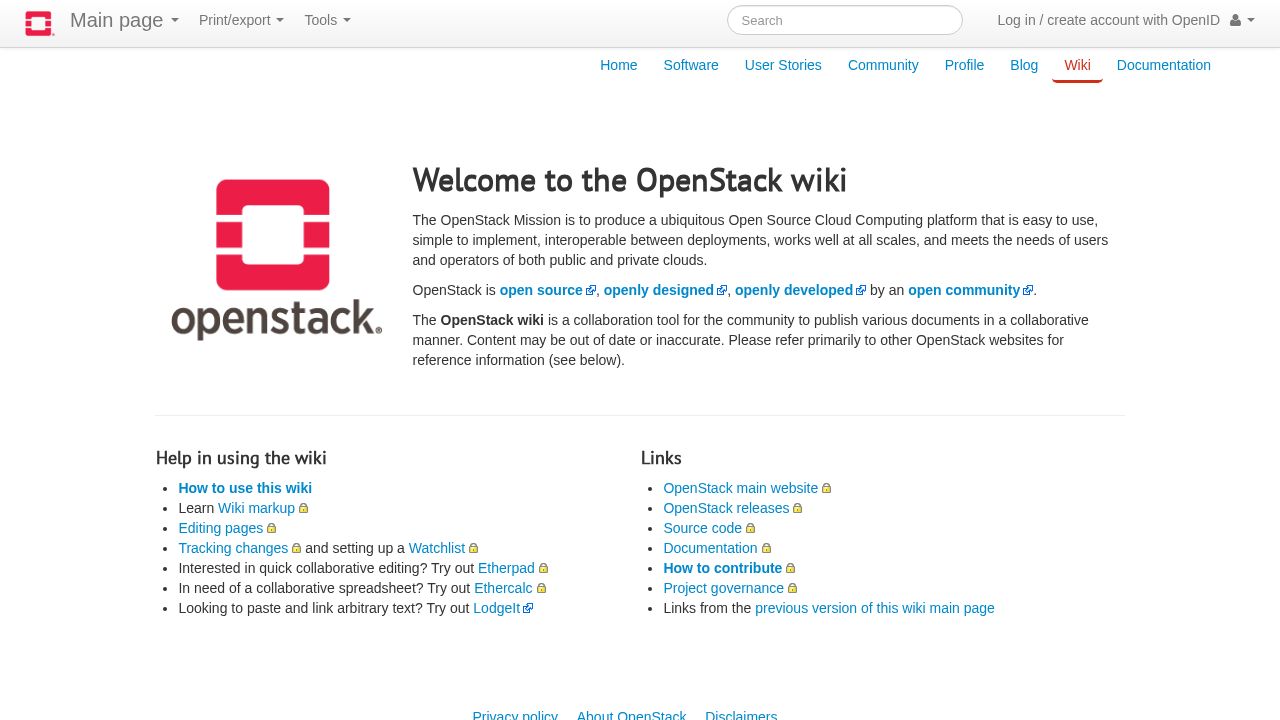Click the 'Welcome to the OpenStack wiki' heading
This screenshot has height=720, width=1280.
pos(630,181)
